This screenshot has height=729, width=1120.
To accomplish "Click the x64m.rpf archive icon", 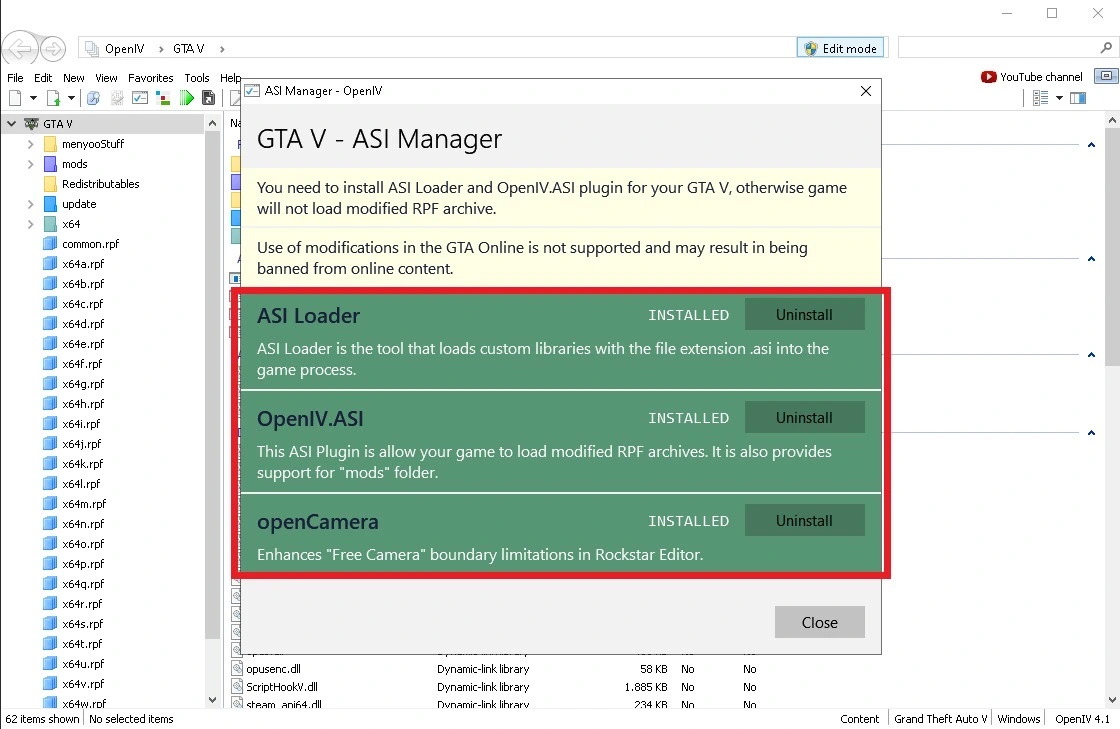I will (50, 503).
